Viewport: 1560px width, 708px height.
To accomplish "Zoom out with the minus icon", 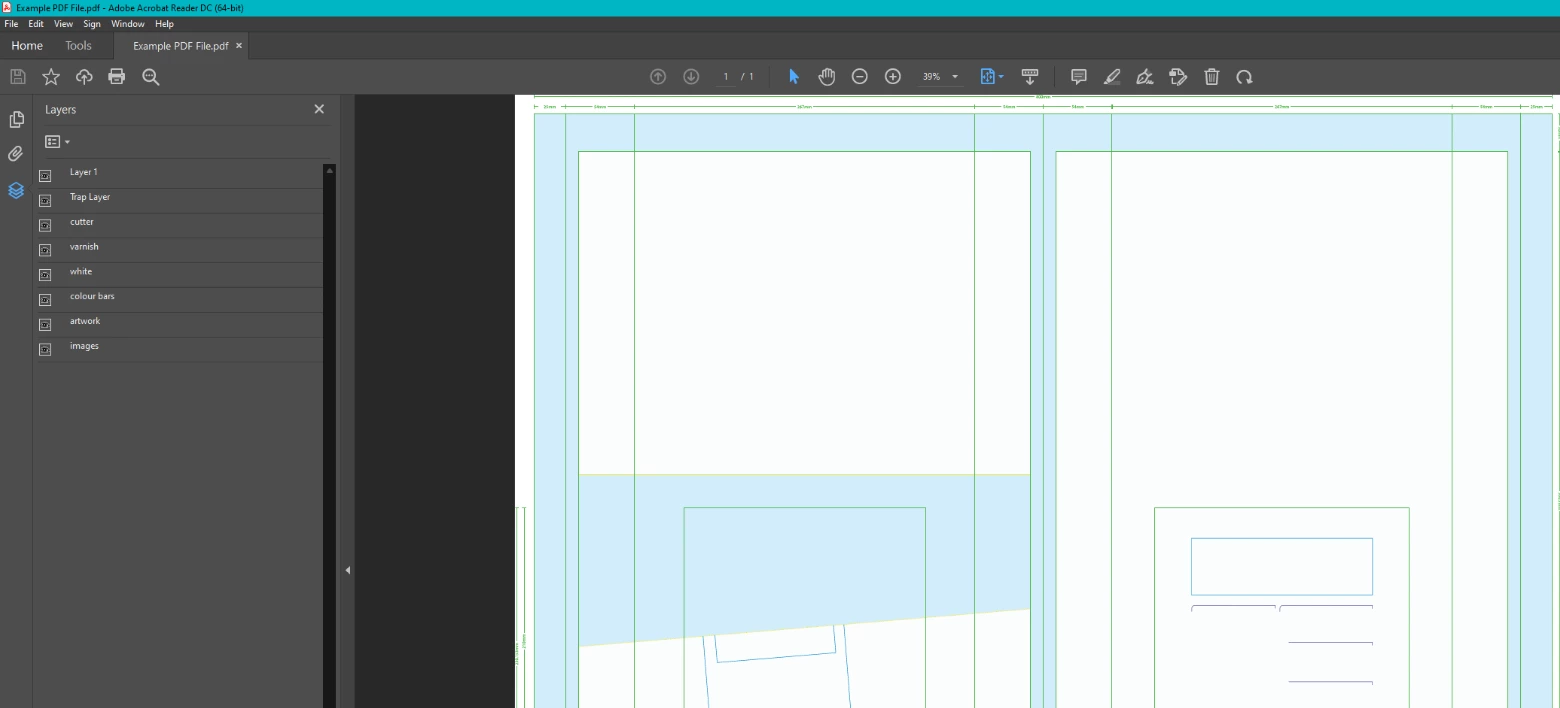I will (x=860, y=77).
